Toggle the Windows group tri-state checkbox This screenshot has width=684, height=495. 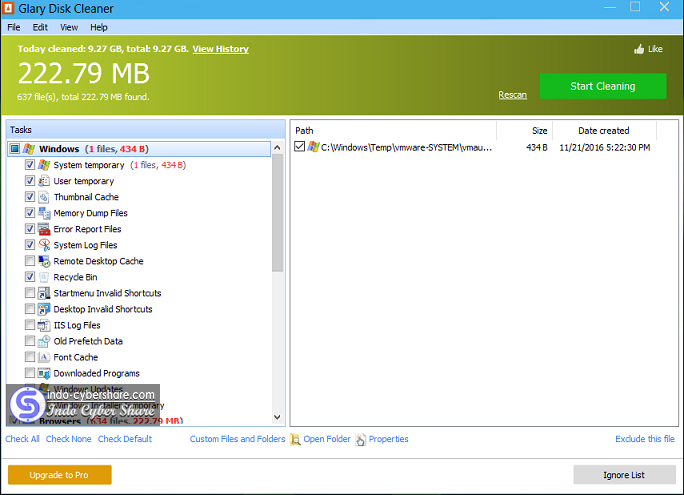tap(15, 149)
